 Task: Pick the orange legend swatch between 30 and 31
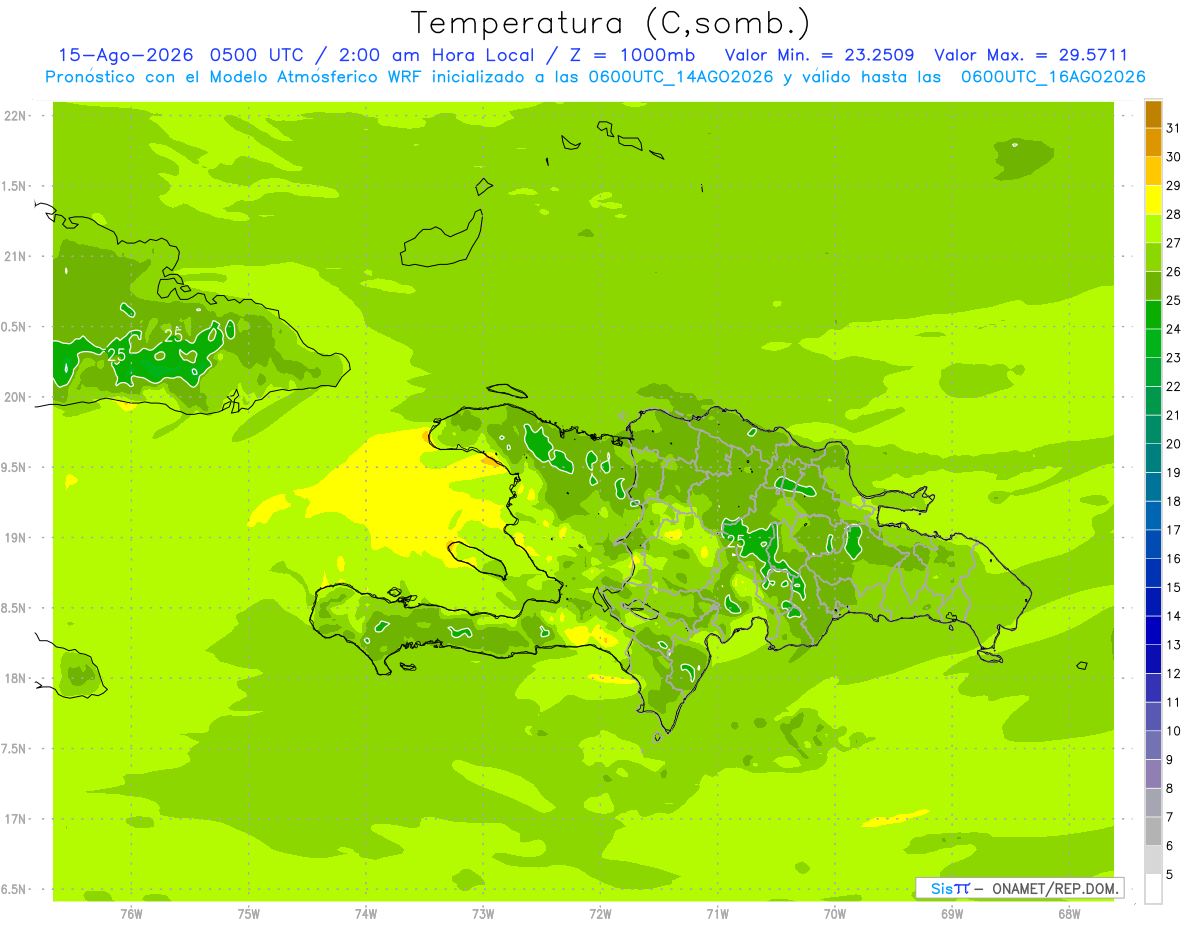coord(1153,143)
